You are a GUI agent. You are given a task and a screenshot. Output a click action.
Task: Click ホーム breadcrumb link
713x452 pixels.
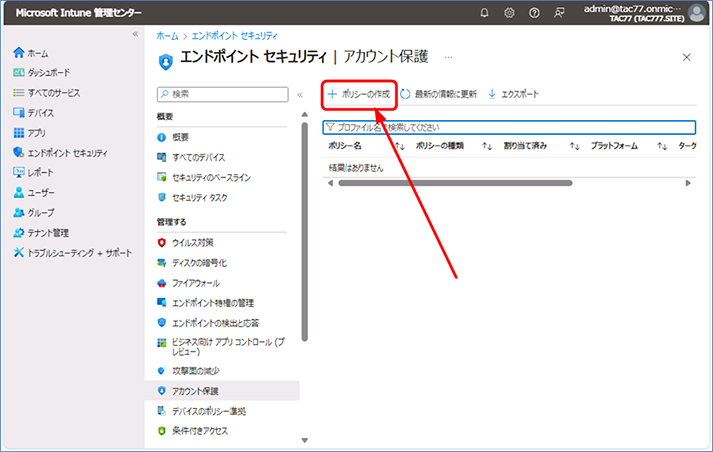[x=167, y=35]
